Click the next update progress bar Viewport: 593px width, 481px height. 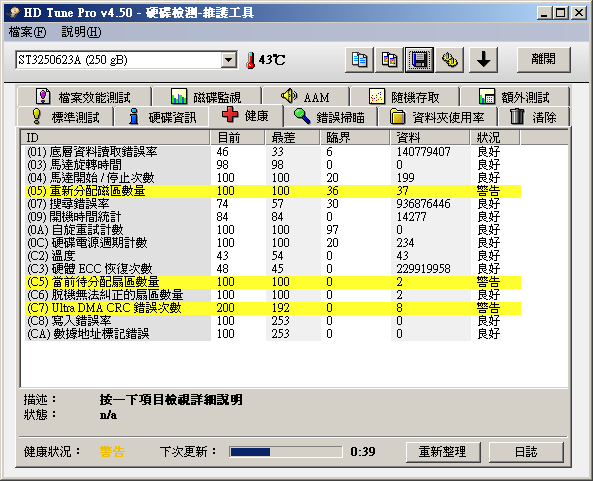click(x=286, y=452)
